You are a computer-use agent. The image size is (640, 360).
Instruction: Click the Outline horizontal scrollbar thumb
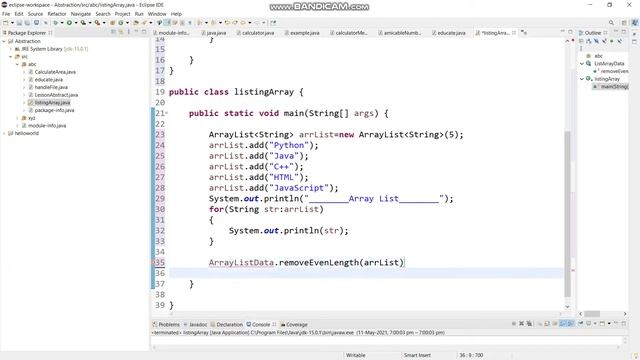click(x=592, y=314)
